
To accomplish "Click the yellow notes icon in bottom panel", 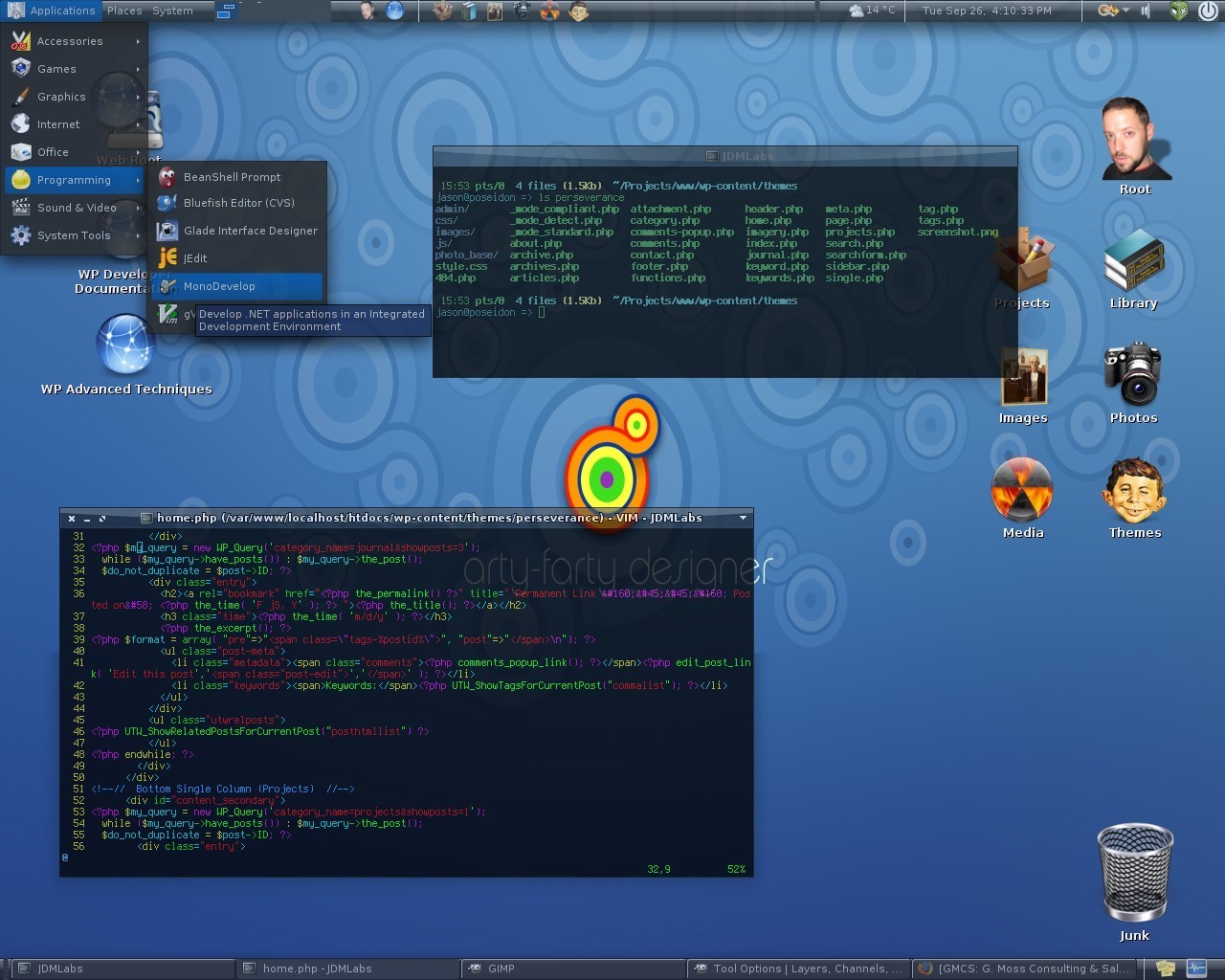I will pyautogui.click(x=1165, y=969).
